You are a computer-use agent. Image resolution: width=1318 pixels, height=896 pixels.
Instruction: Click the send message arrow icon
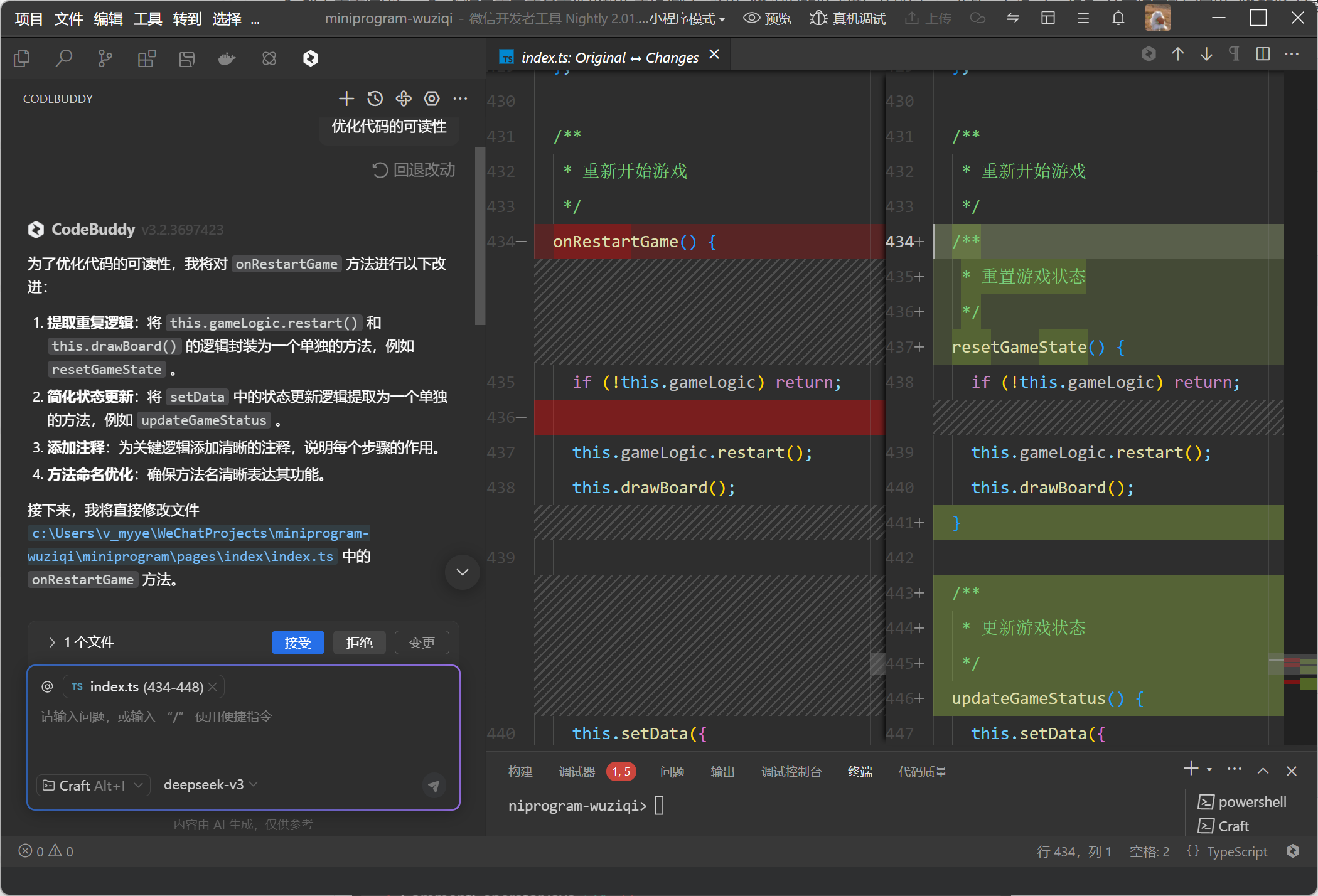click(x=434, y=785)
